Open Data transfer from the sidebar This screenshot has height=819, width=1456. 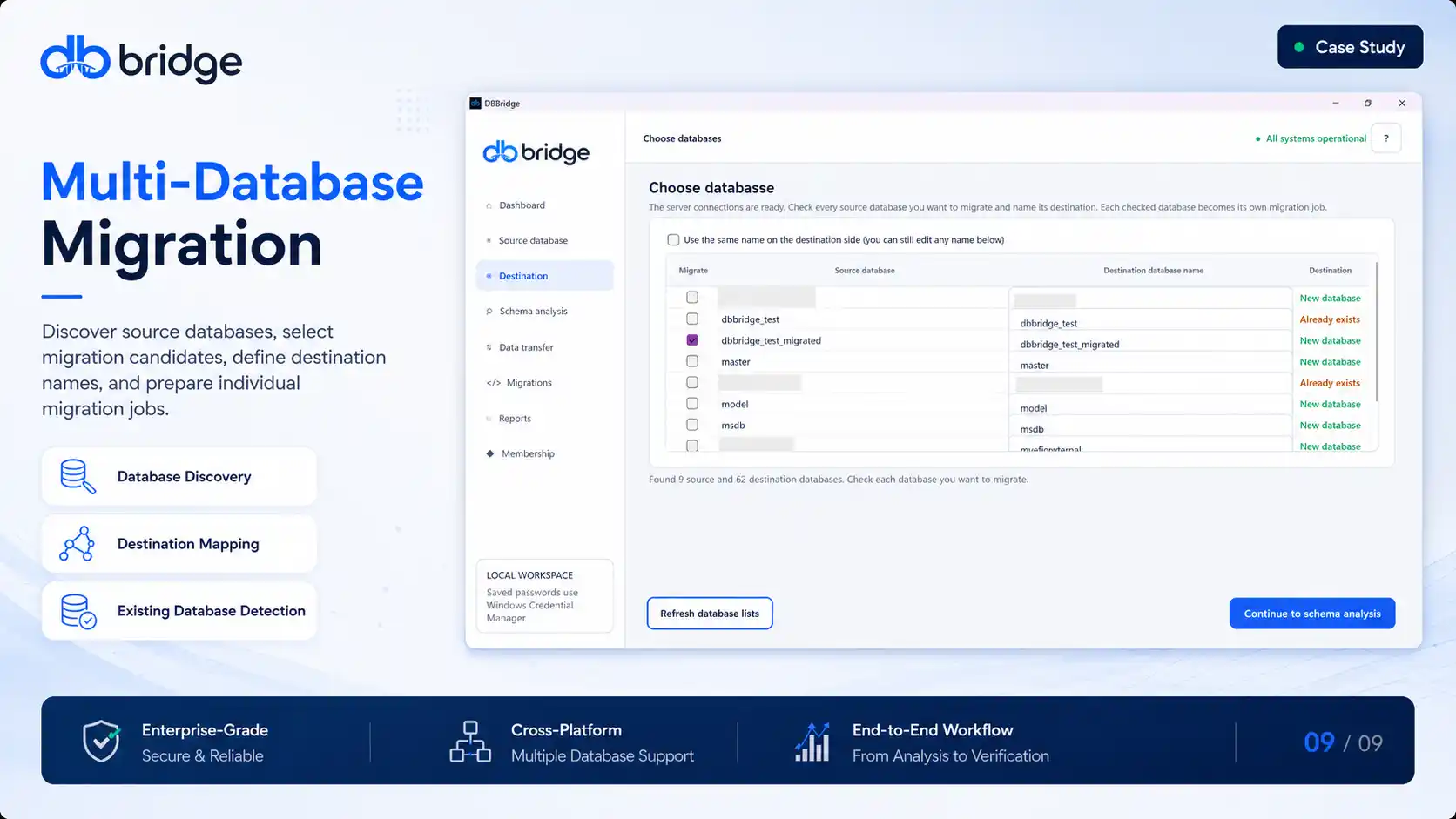tap(544, 347)
